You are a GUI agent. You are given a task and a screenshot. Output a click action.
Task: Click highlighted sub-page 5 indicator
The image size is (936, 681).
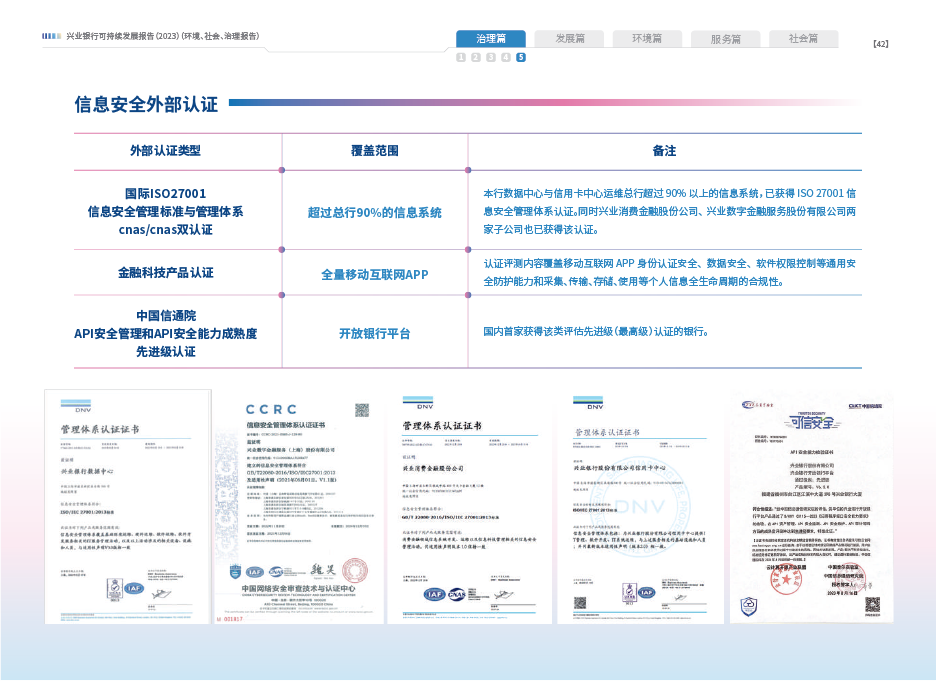tap(521, 58)
